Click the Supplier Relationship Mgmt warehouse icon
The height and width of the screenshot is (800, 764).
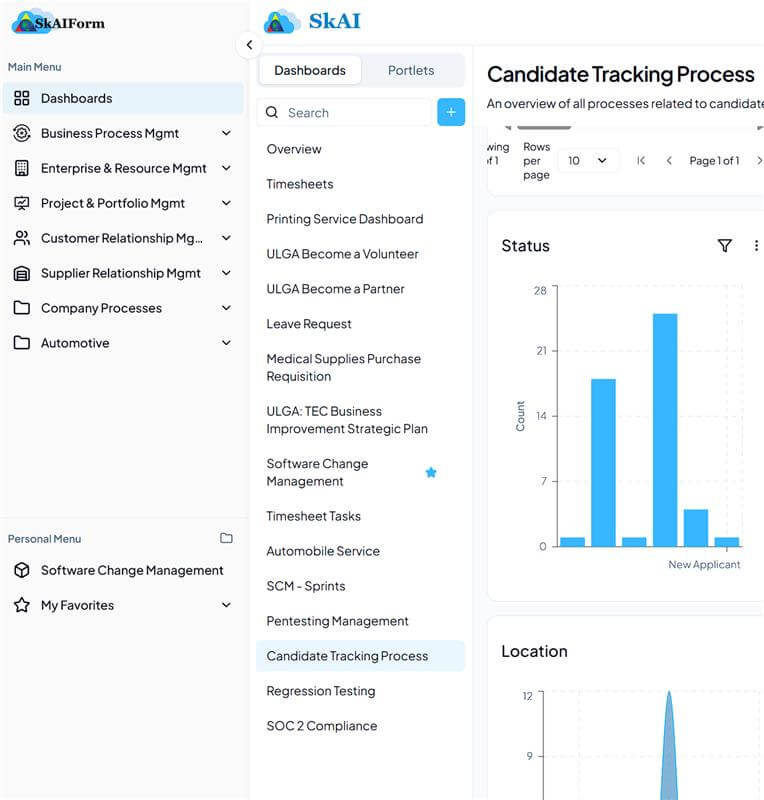(21, 273)
